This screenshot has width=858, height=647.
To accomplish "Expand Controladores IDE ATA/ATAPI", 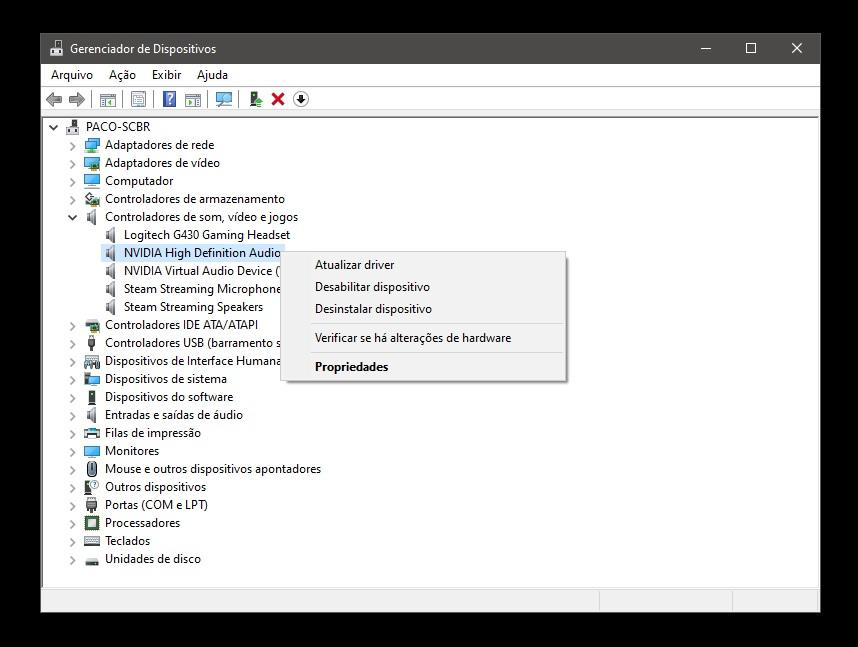I will [72, 326].
